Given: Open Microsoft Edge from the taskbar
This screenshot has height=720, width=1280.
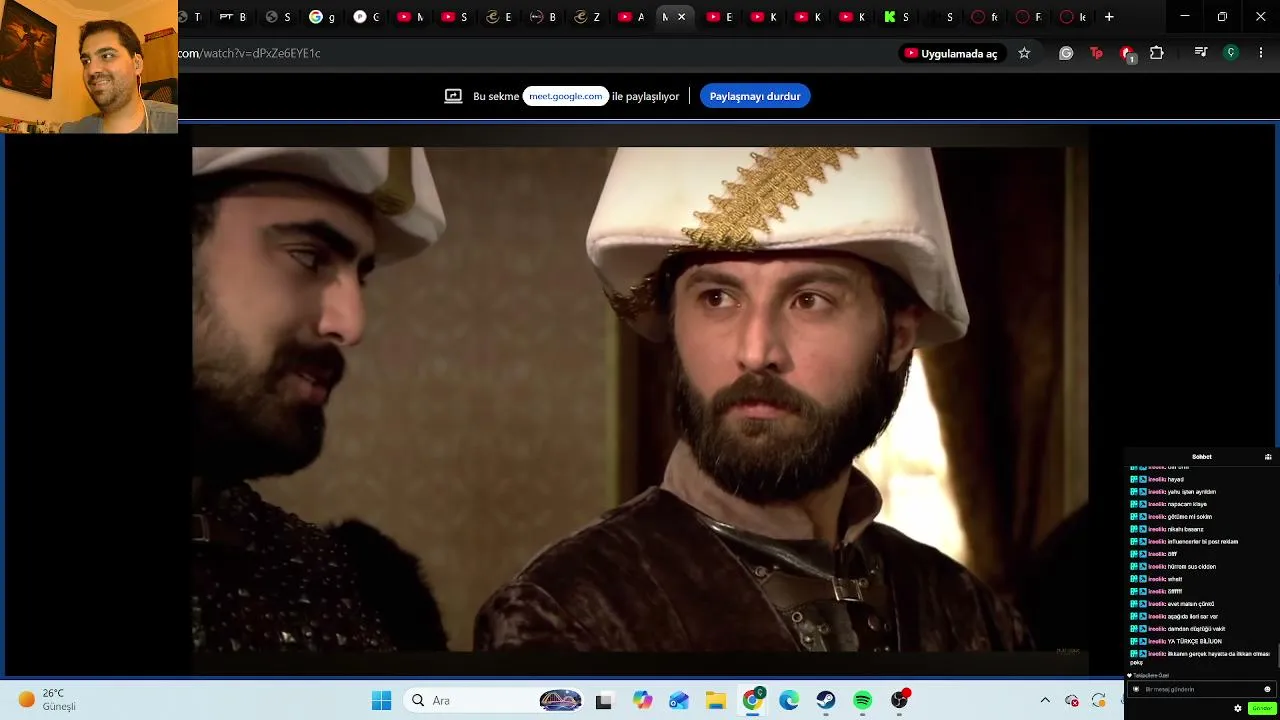Looking at the screenshot, I should click(x=789, y=701).
